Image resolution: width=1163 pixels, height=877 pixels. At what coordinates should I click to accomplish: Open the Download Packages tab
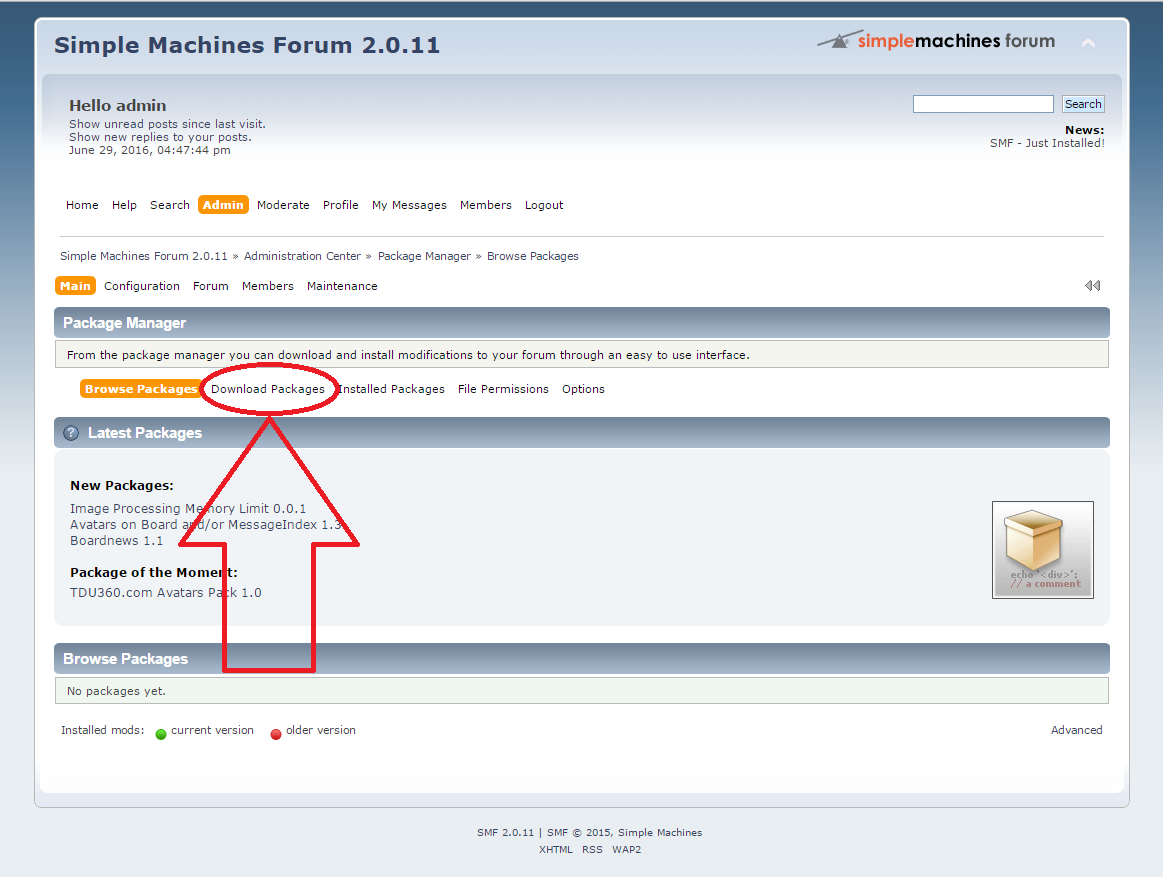268,389
